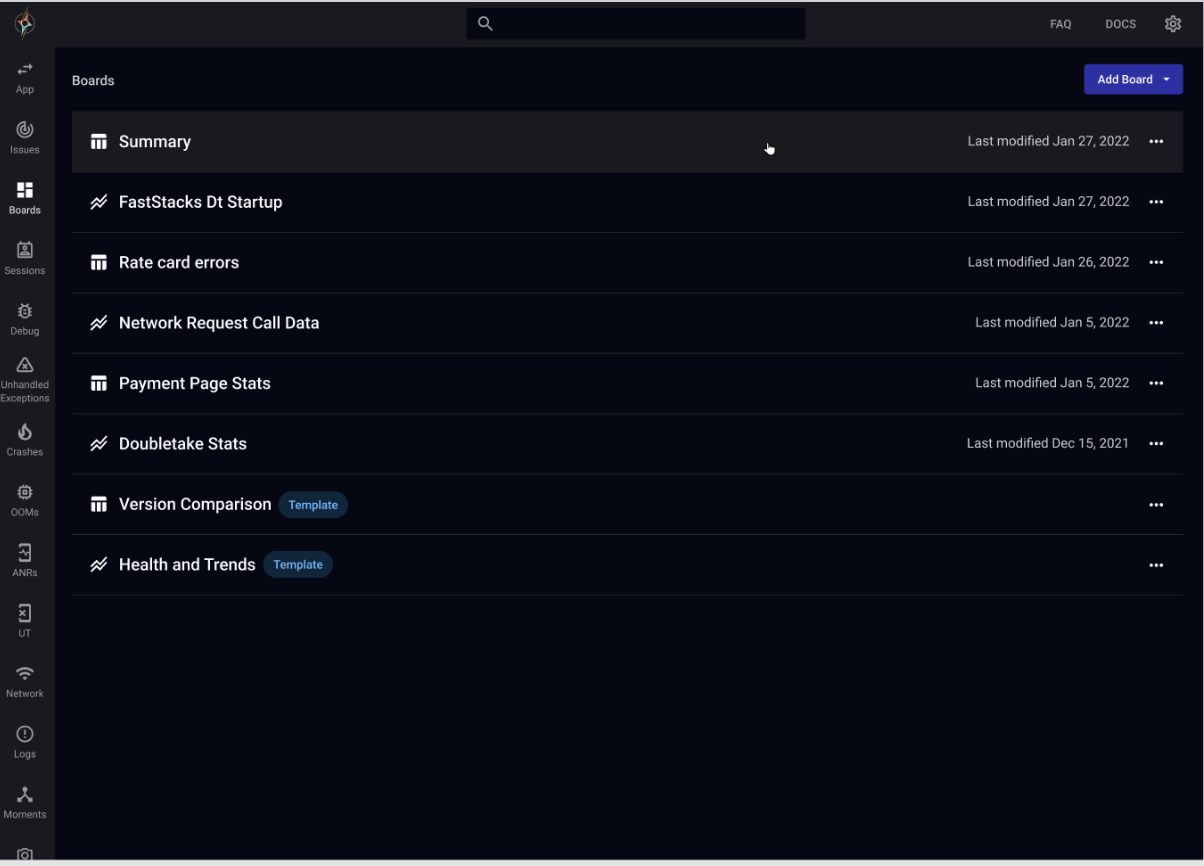Click Summary's 'Last modified Jan 27, 2022' text

coord(1048,141)
